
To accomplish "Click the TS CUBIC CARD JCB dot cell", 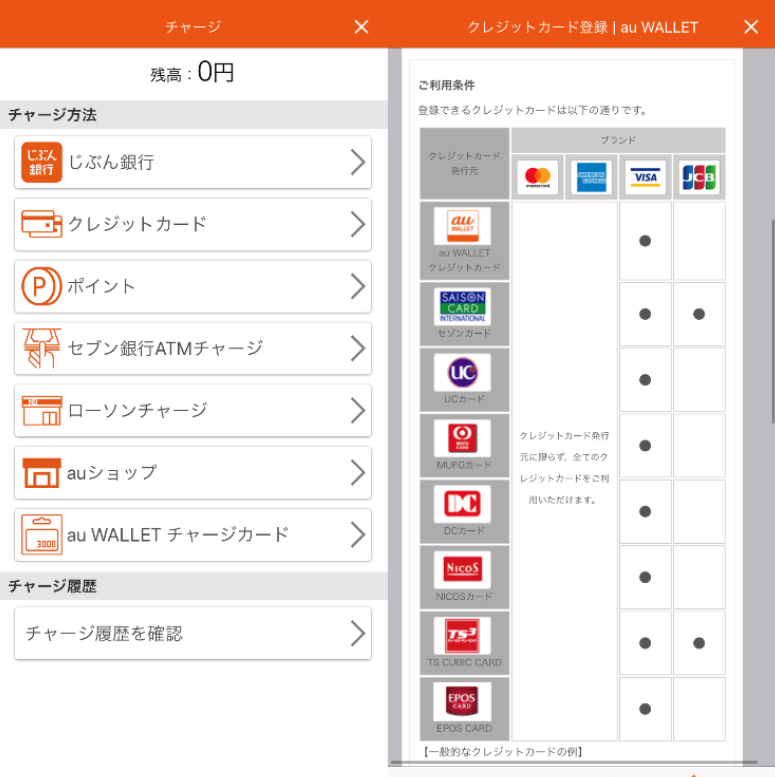I will point(699,643).
